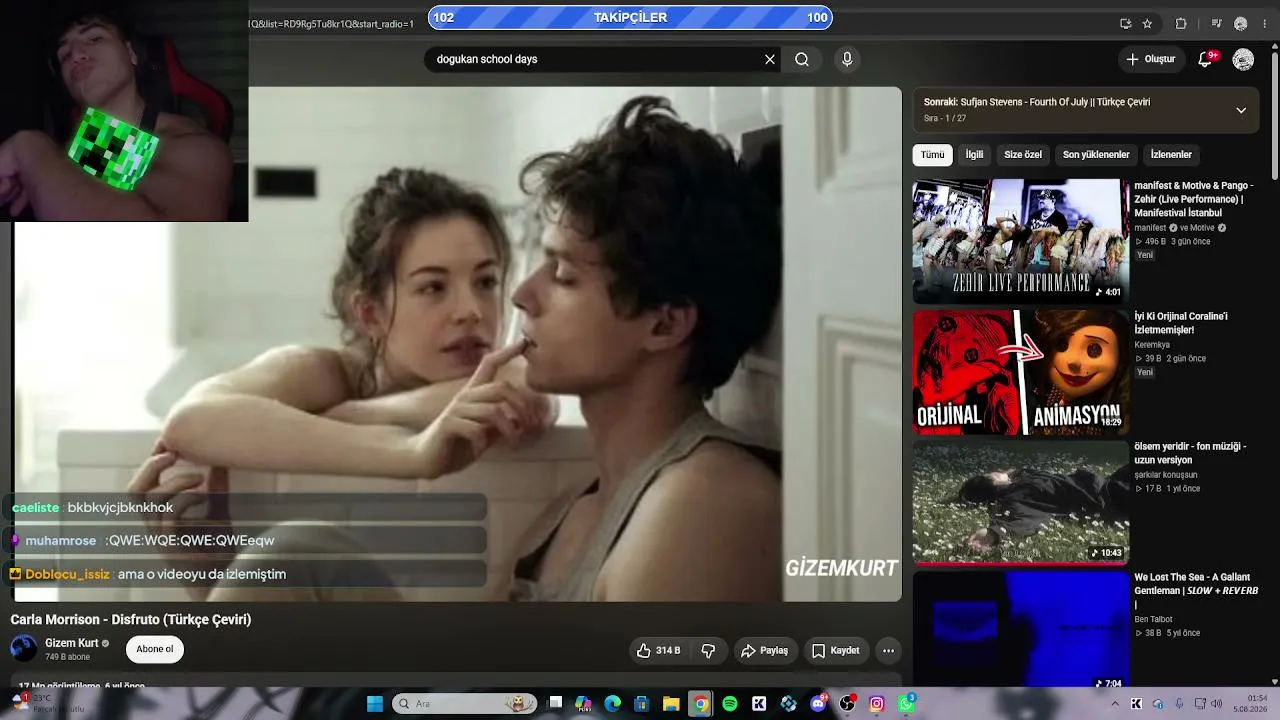Click Carla Morrison - Disfruto video title
Screen dimensions: 1280x720
[x=131, y=620]
